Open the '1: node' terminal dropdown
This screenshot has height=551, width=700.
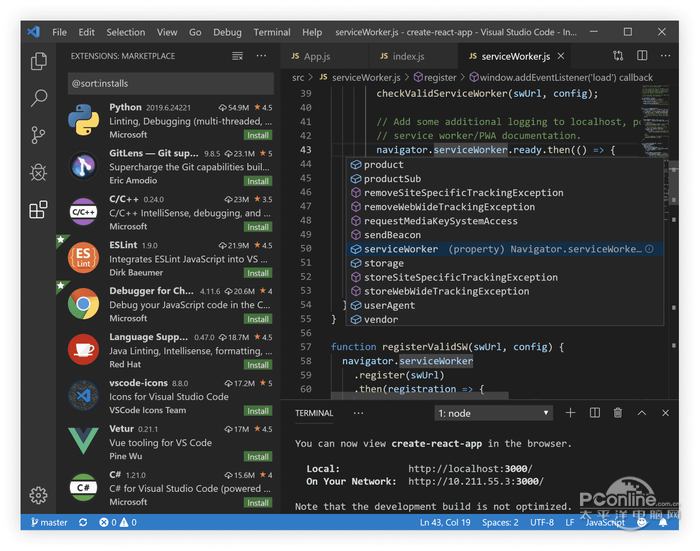(x=494, y=413)
